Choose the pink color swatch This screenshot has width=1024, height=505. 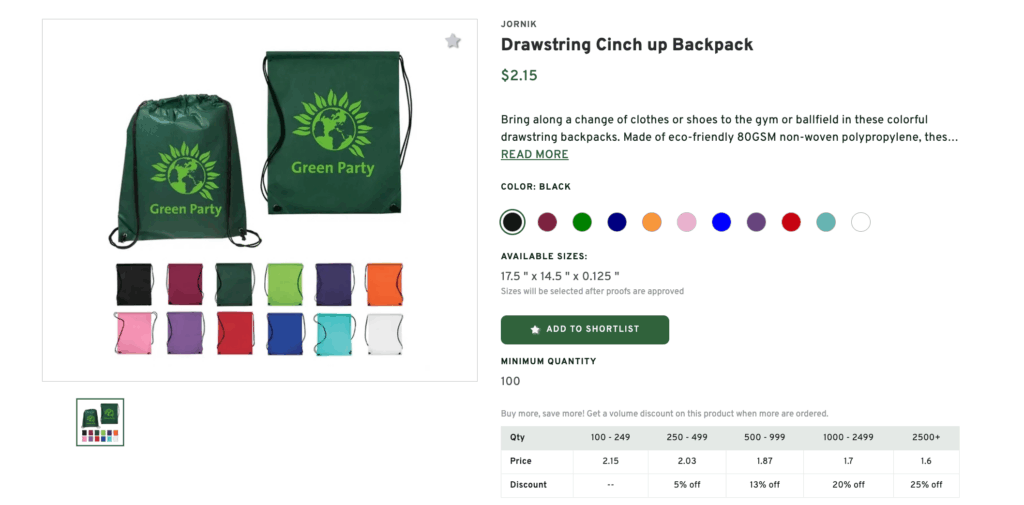pos(686,222)
